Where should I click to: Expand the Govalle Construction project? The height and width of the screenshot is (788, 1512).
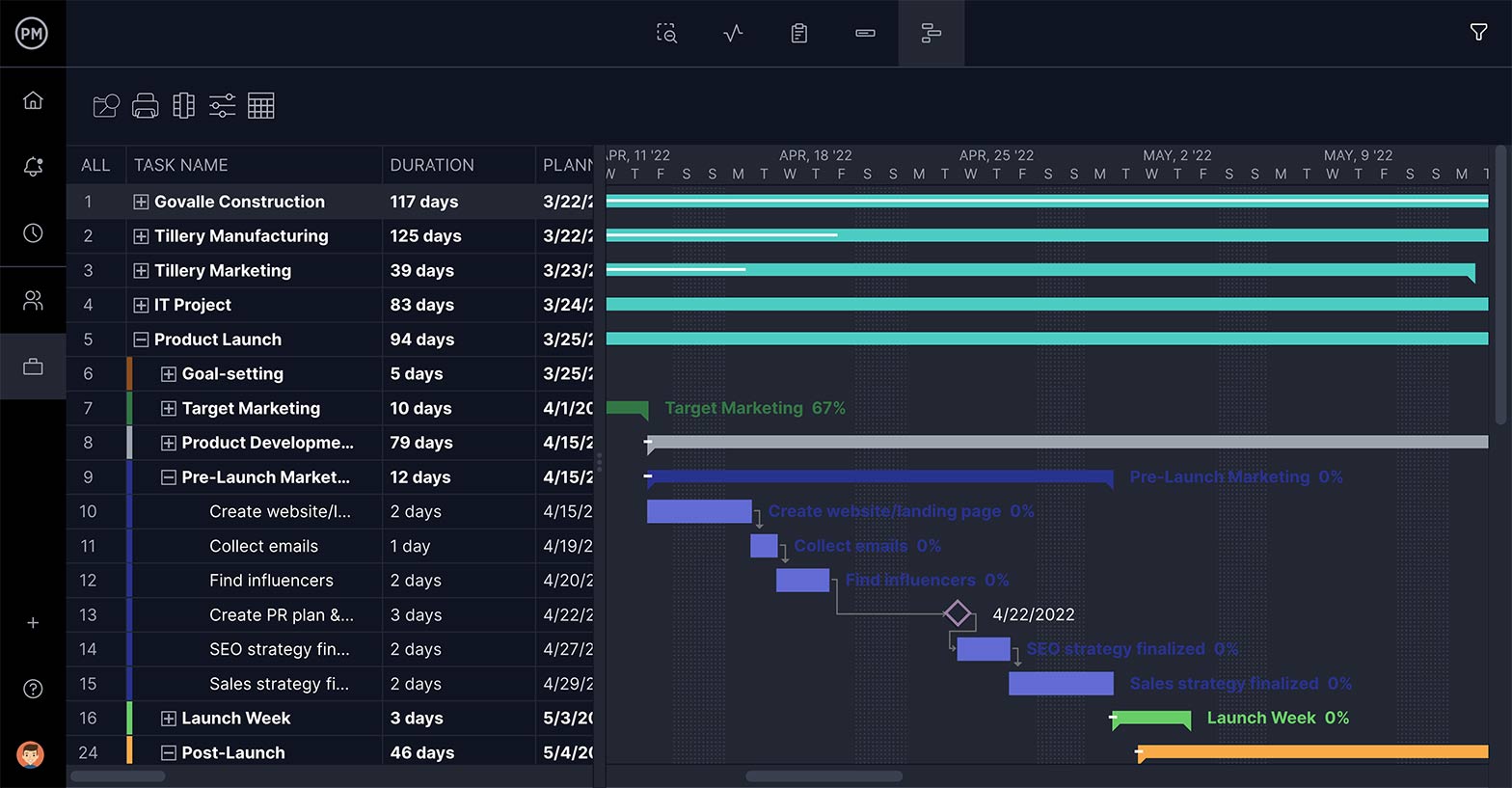[x=141, y=202]
